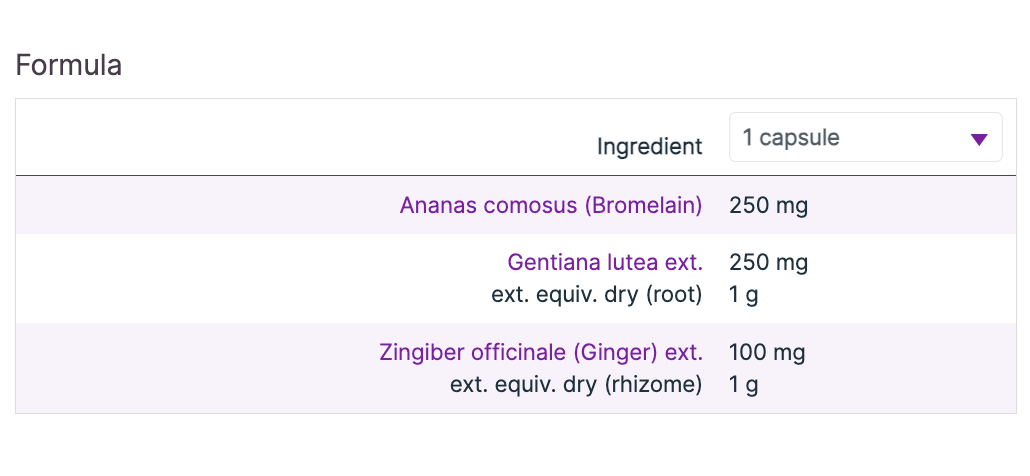1030x476 pixels.
Task: Click the 250 mg value for Gentiana lutea
Action: click(768, 263)
